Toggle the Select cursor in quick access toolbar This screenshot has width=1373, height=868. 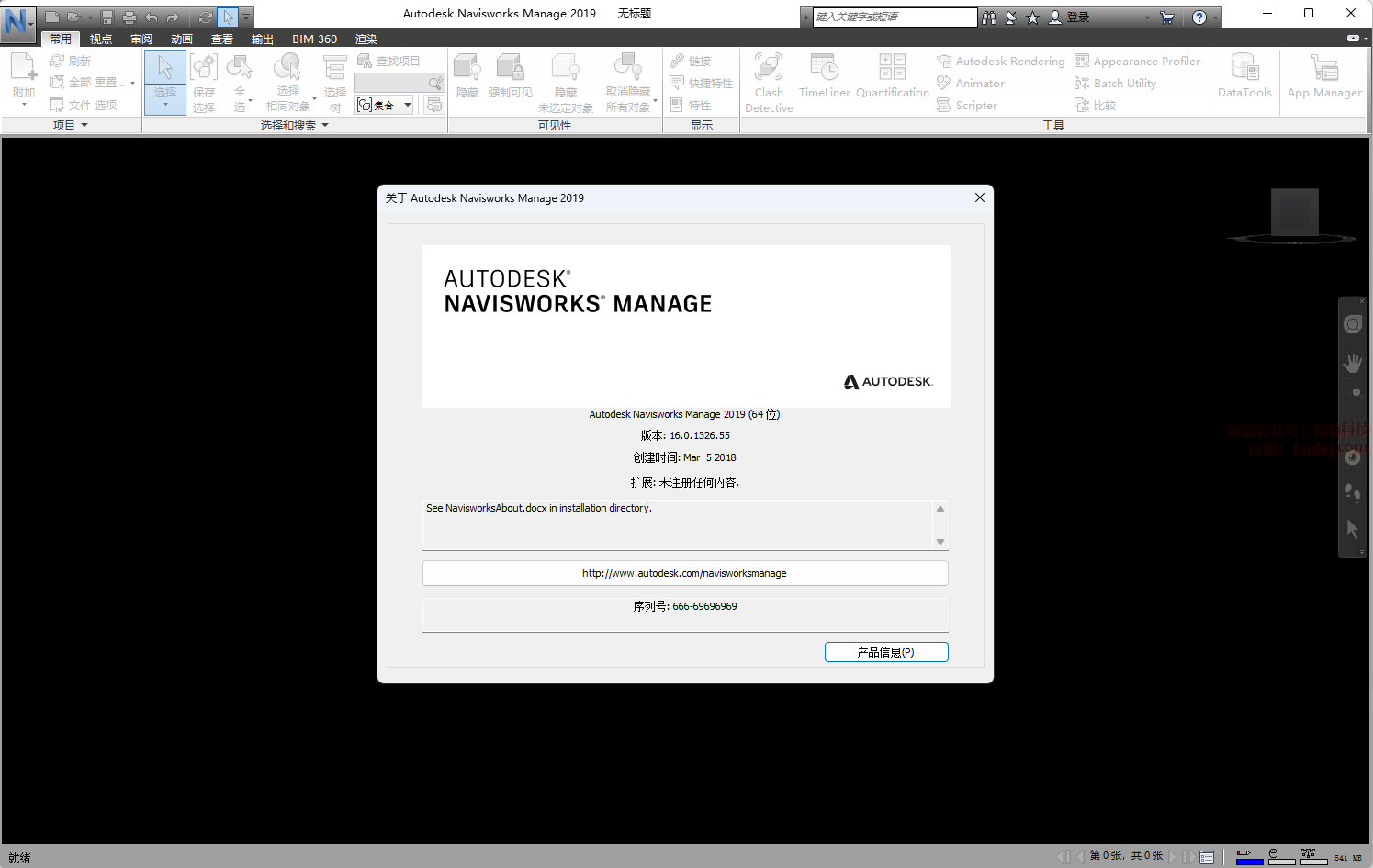228,17
